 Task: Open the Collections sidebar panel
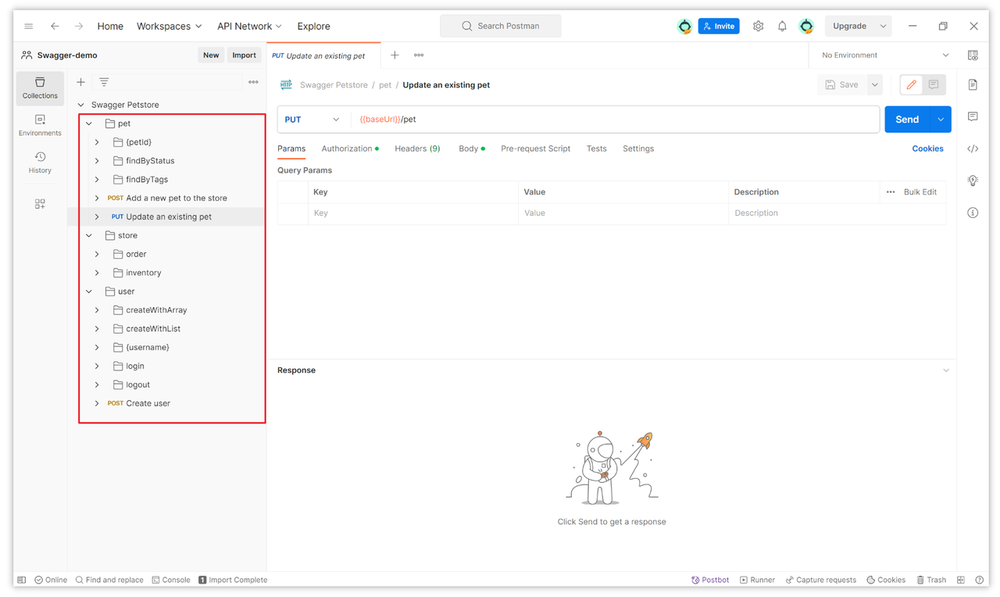tap(40, 88)
